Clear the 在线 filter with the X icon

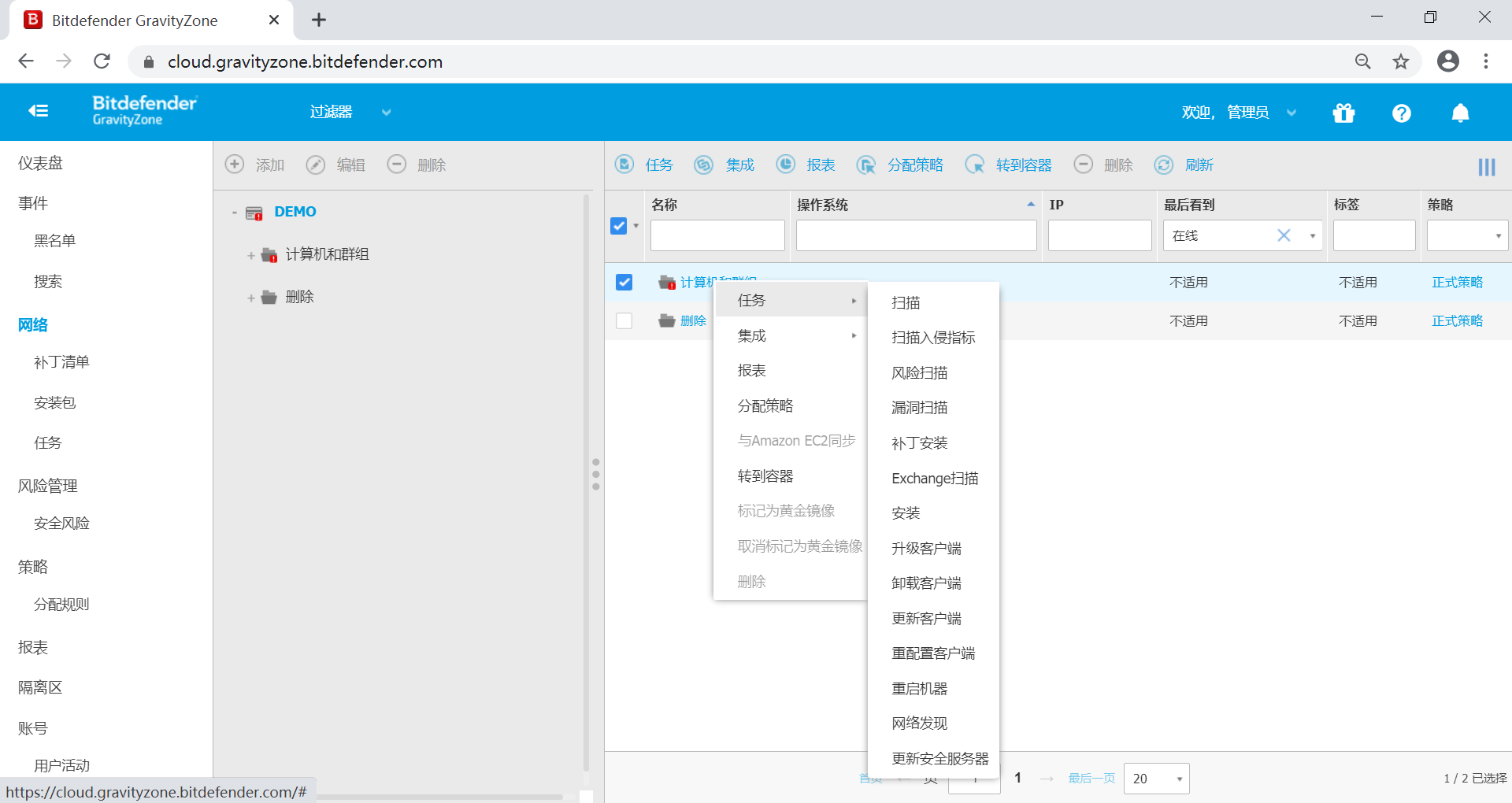pyautogui.click(x=1284, y=235)
